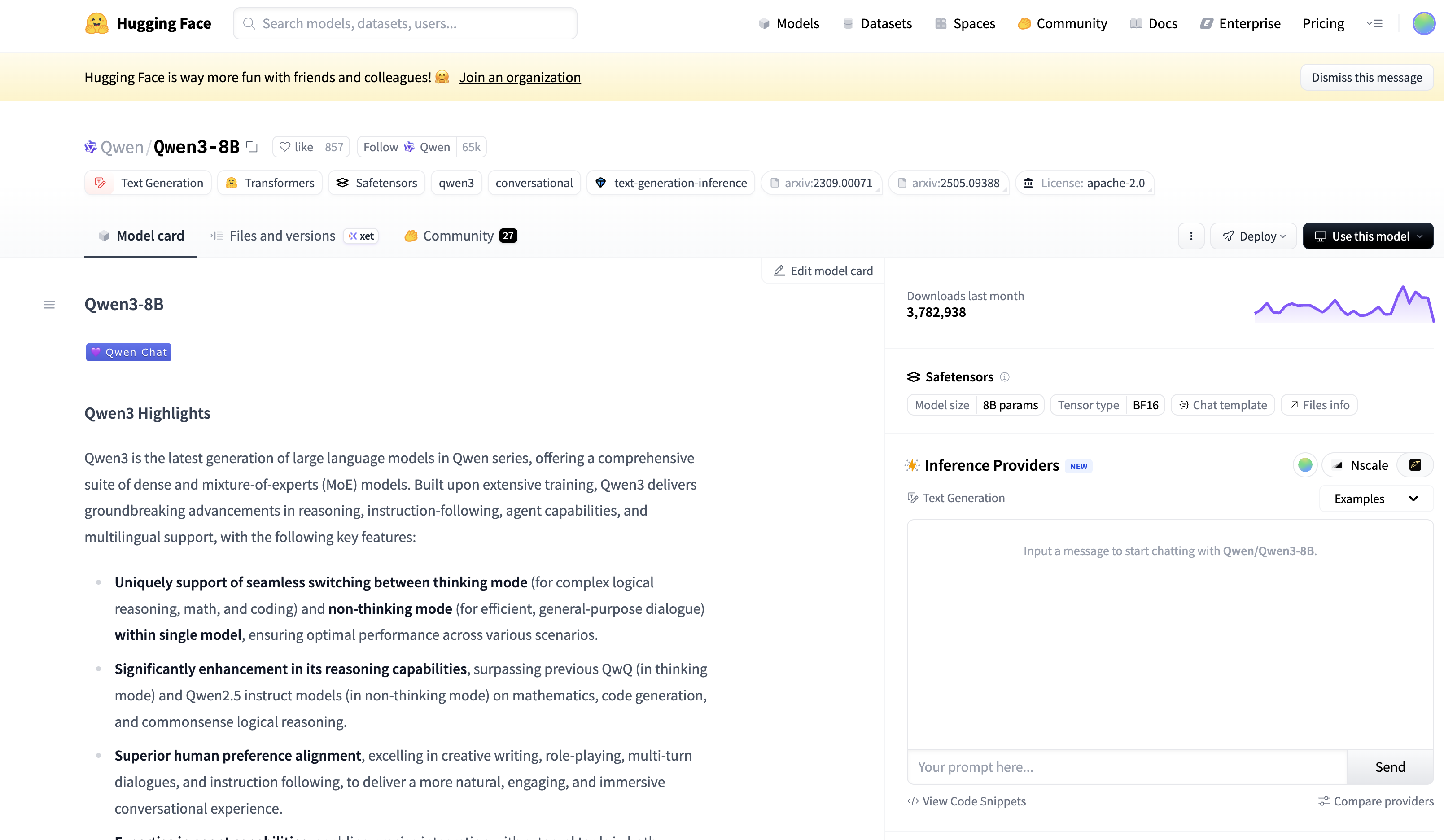Select the black-and-yellow provider icon beside Nscale
Image resolution: width=1444 pixels, height=840 pixels.
pos(1415,465)
